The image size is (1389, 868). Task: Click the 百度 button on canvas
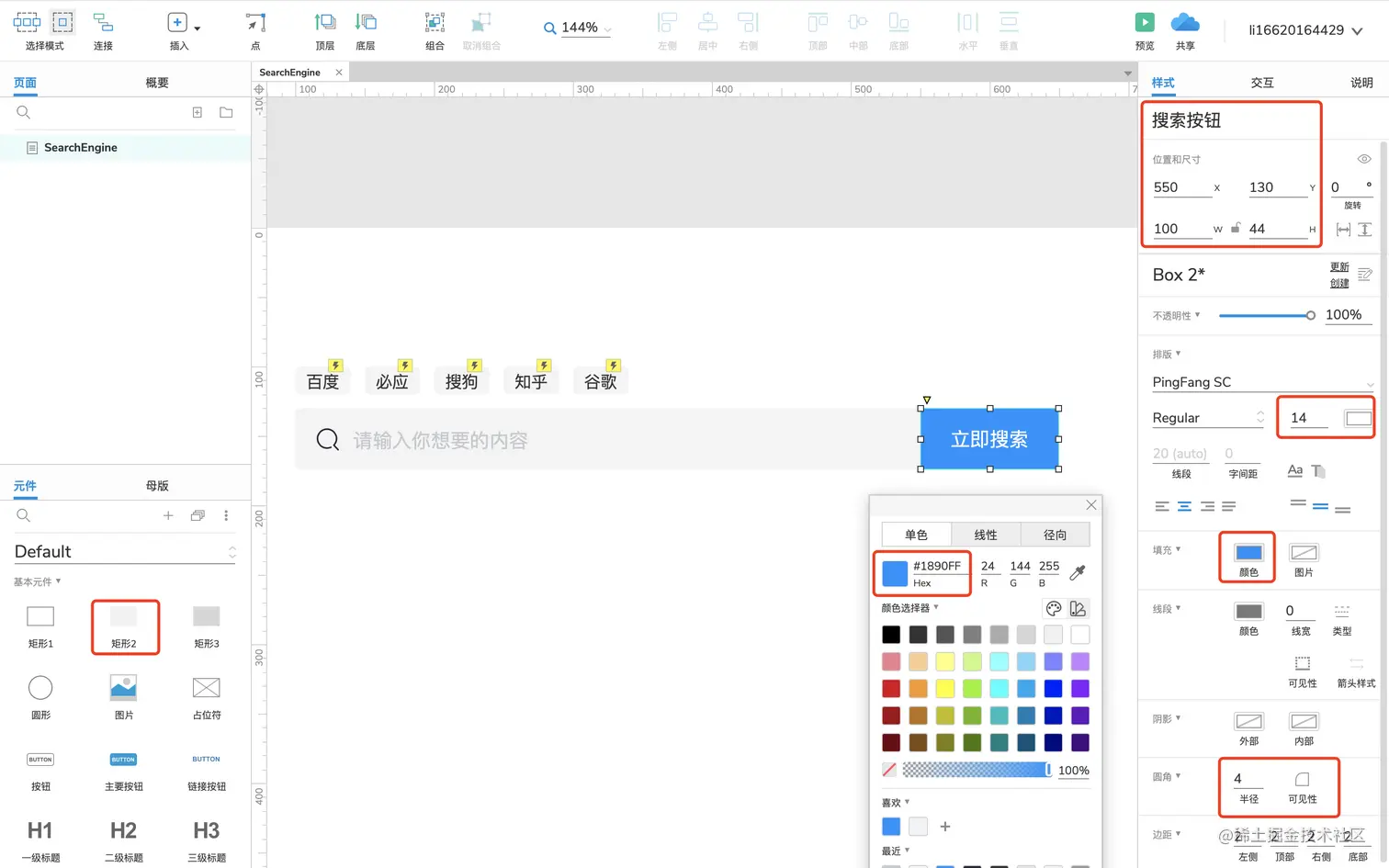(322, 381)
